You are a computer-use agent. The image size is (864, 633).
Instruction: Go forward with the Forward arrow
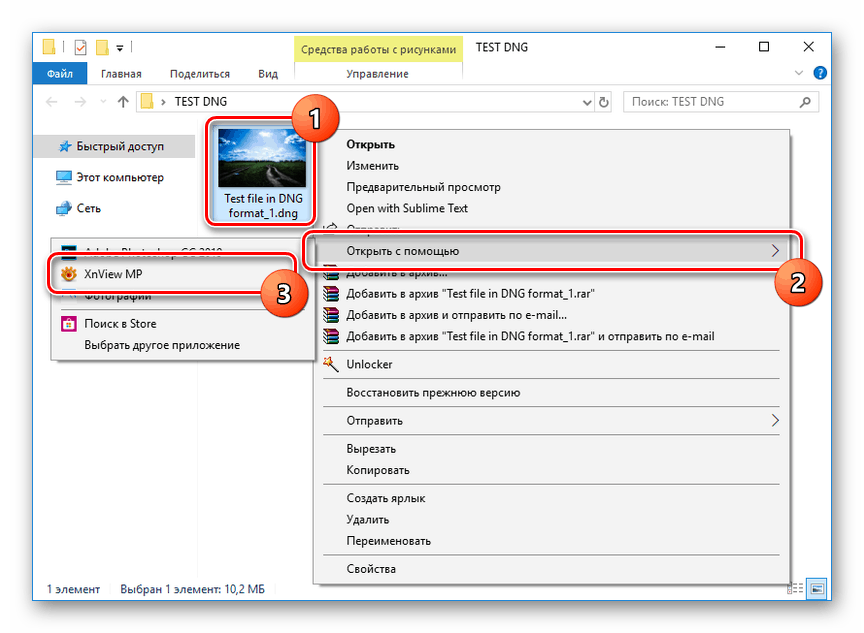click(80, 102)
